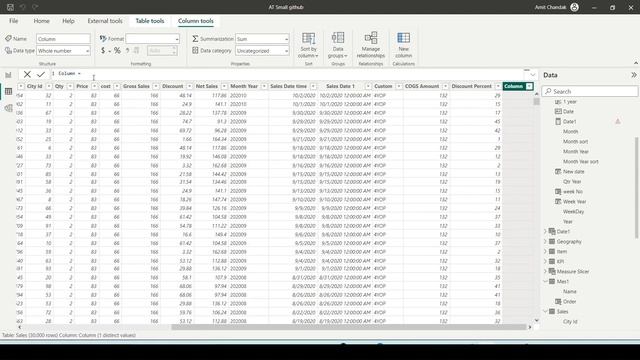Commit formula with checkmark icon

pyautogui.click(x=40, y=74)
